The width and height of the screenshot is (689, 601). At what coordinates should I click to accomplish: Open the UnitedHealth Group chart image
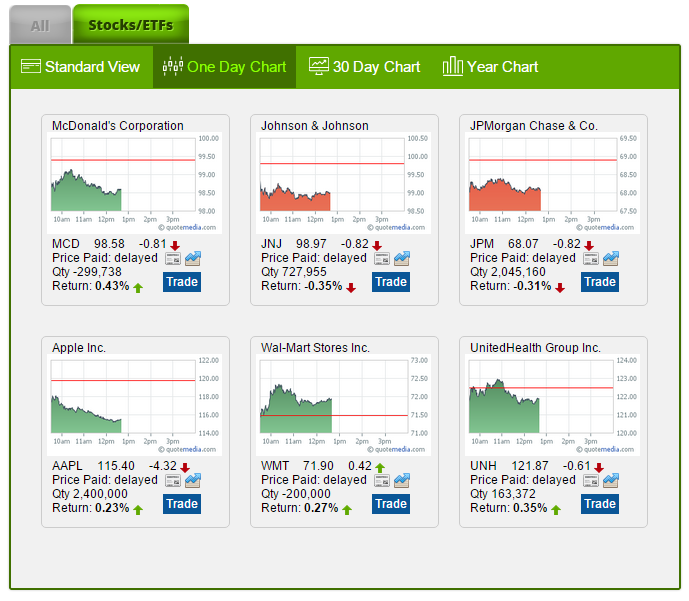pyautogui.click(x=552, y=405)
